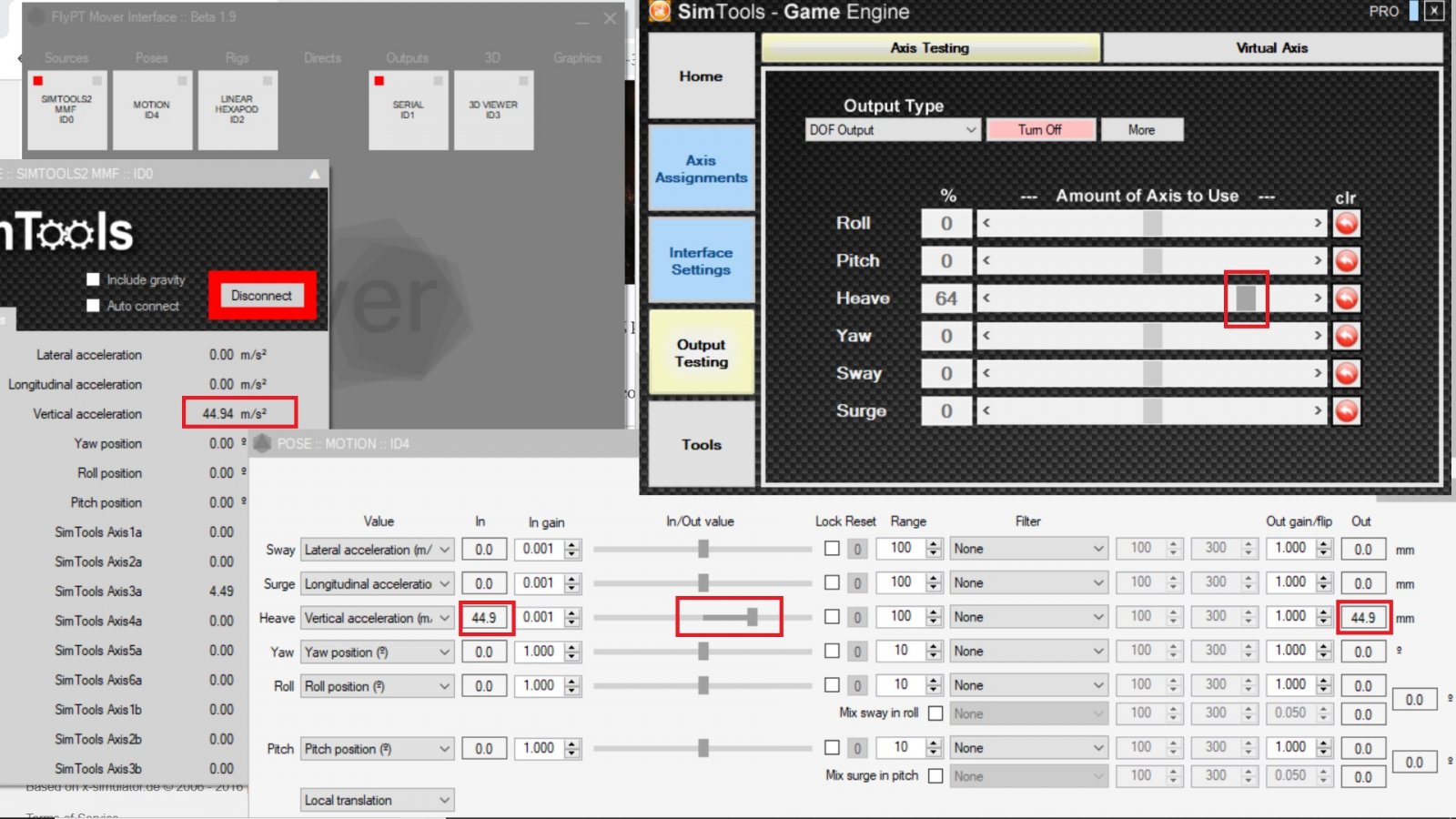Enable the Auto connect checkbox
The image size is (1456, 819).
[x=93, y=306]
